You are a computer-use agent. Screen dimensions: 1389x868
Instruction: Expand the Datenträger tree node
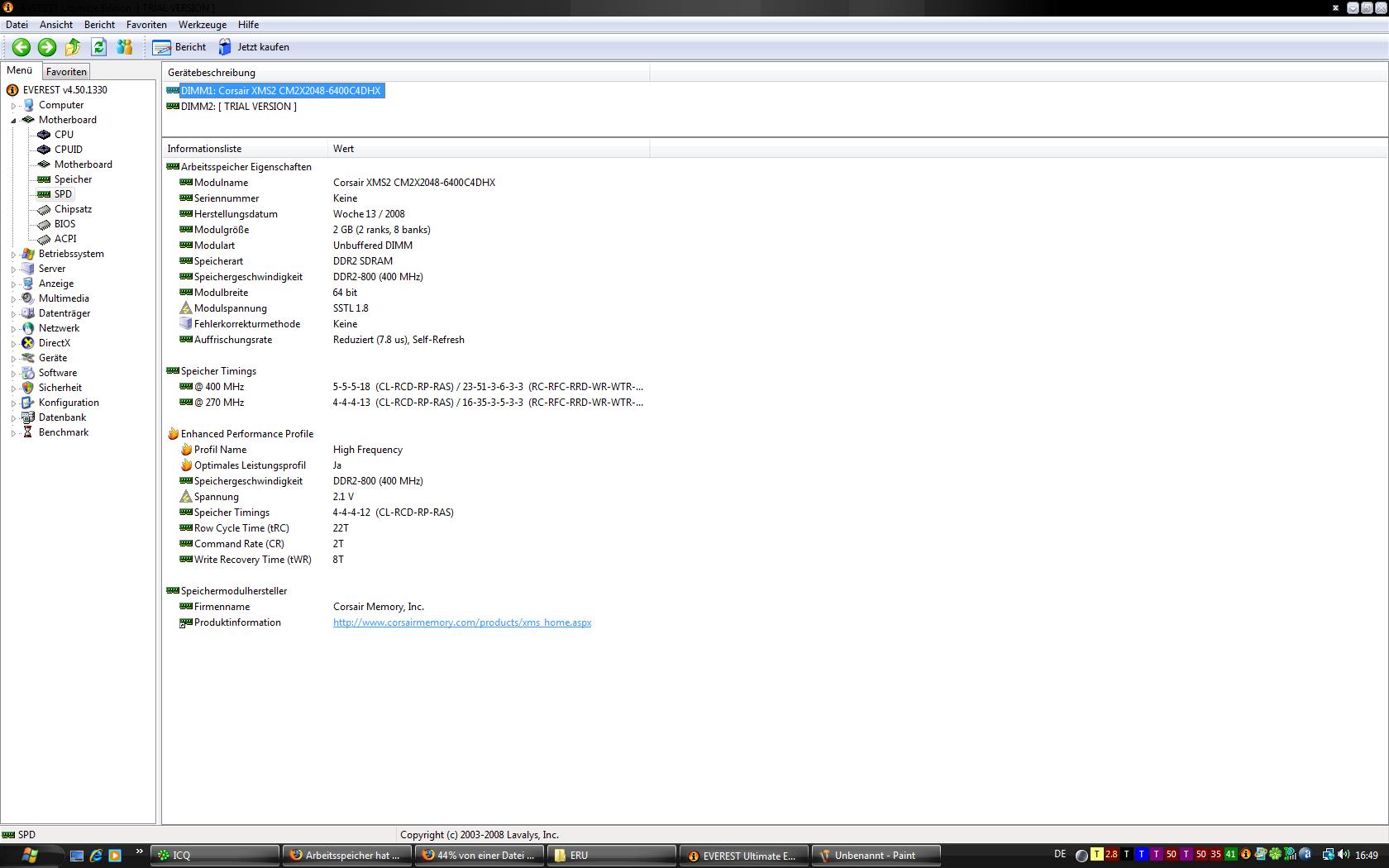(x=14, y=314)
